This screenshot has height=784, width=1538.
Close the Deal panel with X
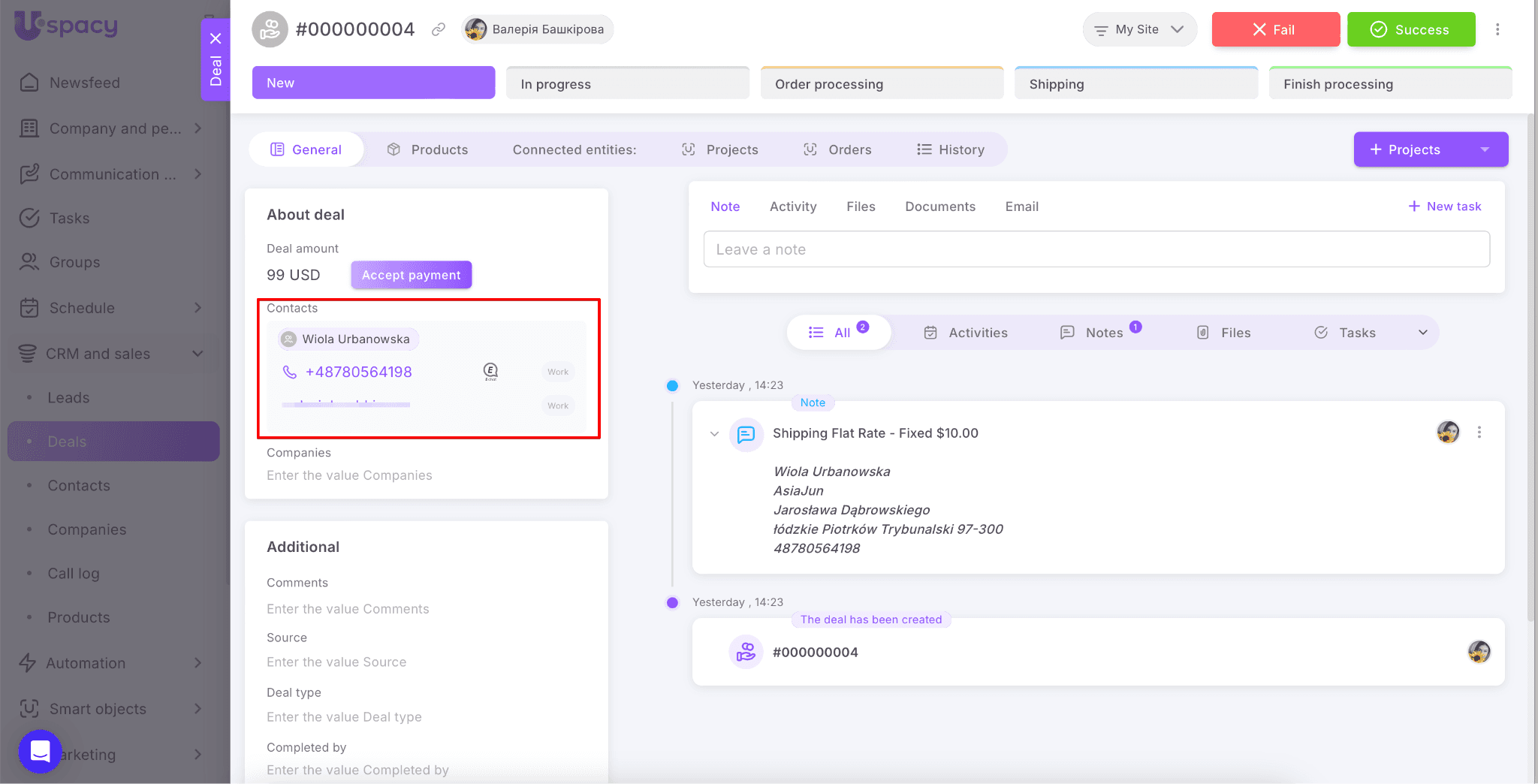[216, 38]
